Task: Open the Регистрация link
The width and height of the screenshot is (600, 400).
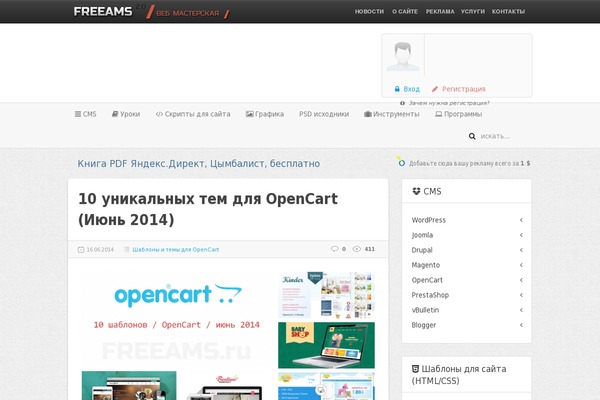Action: point(463,89)
